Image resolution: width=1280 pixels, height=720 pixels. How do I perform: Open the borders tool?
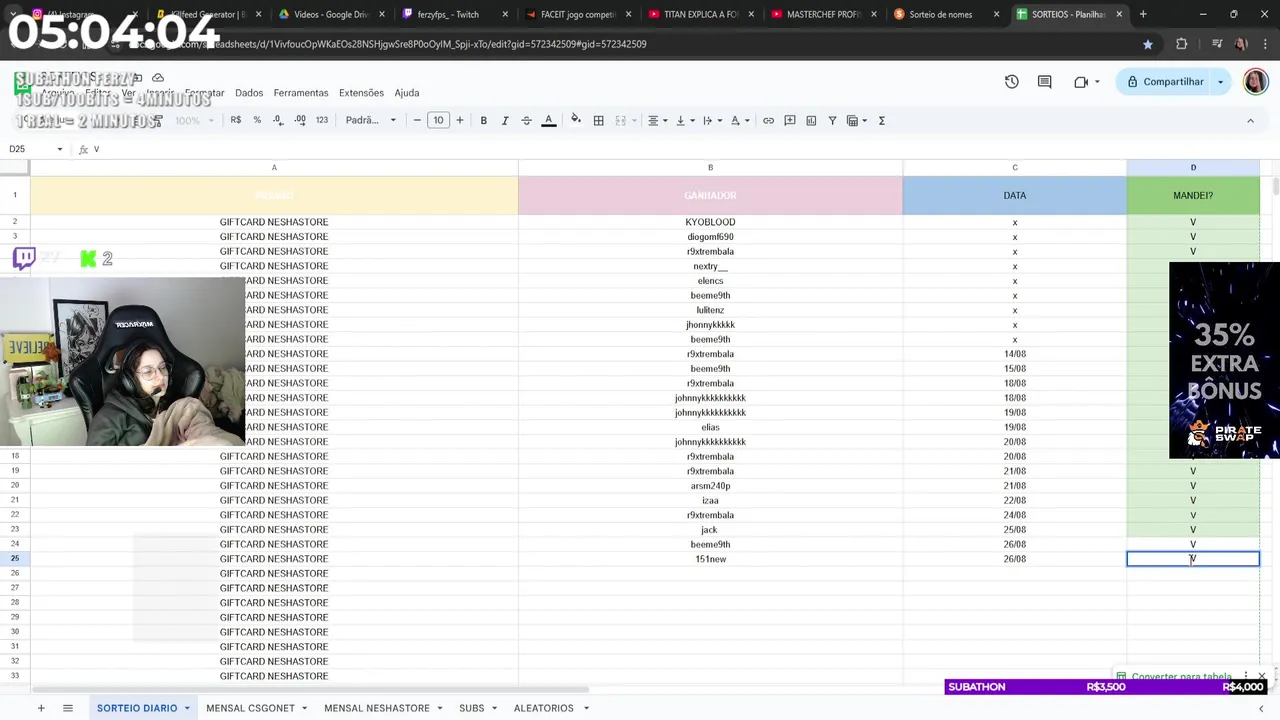(598, 120)
